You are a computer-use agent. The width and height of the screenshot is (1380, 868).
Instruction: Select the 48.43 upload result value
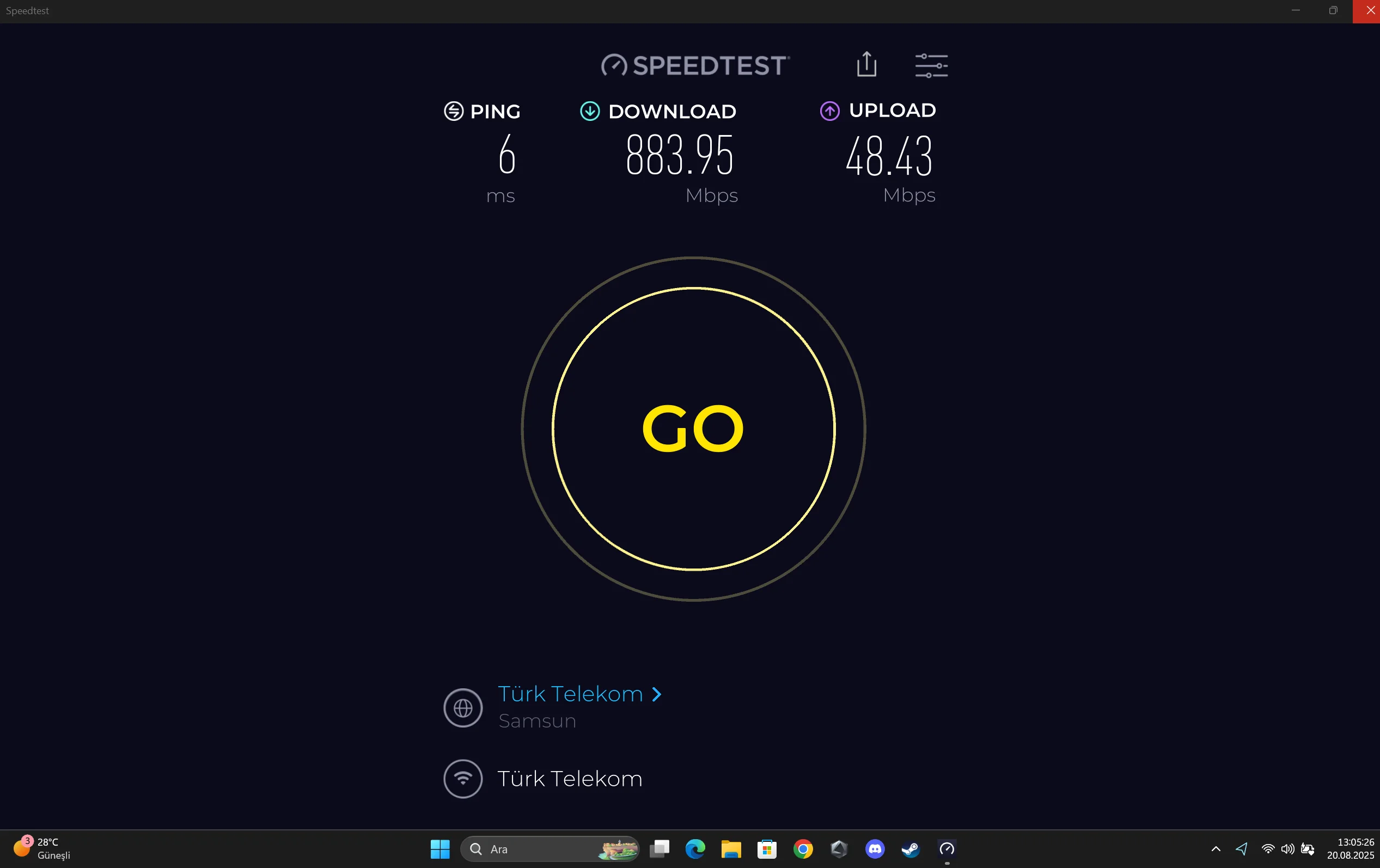click(889, 156)
